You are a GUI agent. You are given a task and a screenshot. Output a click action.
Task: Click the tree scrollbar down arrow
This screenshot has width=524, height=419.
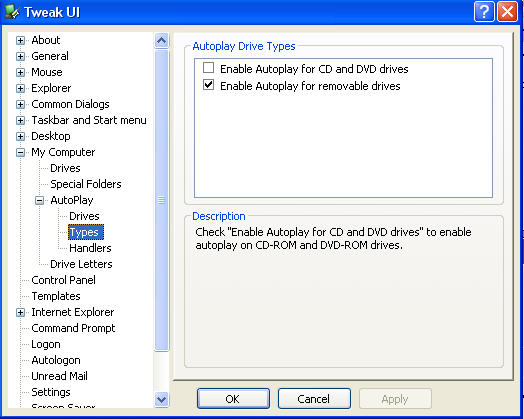[x=162, y=400]
